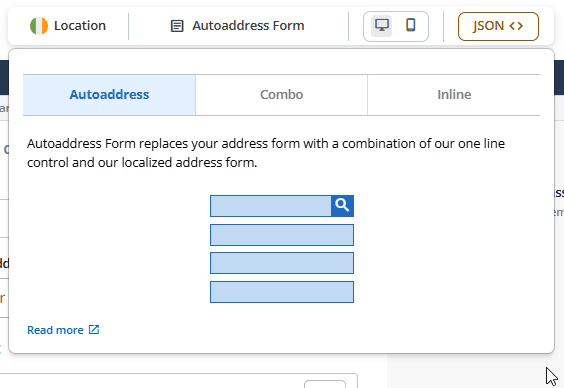Viewport: 564px width, 388px height.
Task: Open the Location selector
Action: click(68, 26)
